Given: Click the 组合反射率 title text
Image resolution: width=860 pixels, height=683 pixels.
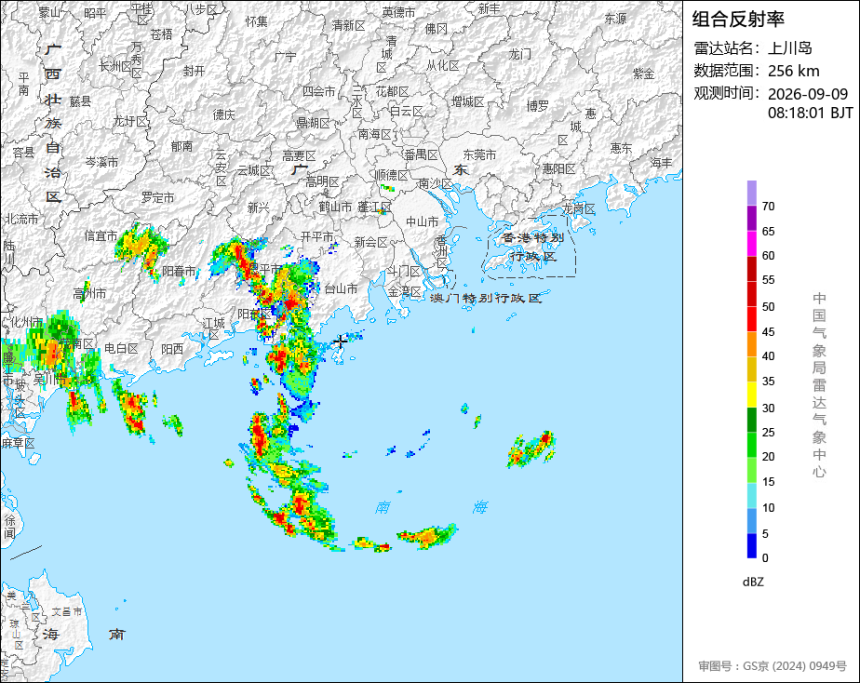Looking at the screenshot, I should point(738,19).
